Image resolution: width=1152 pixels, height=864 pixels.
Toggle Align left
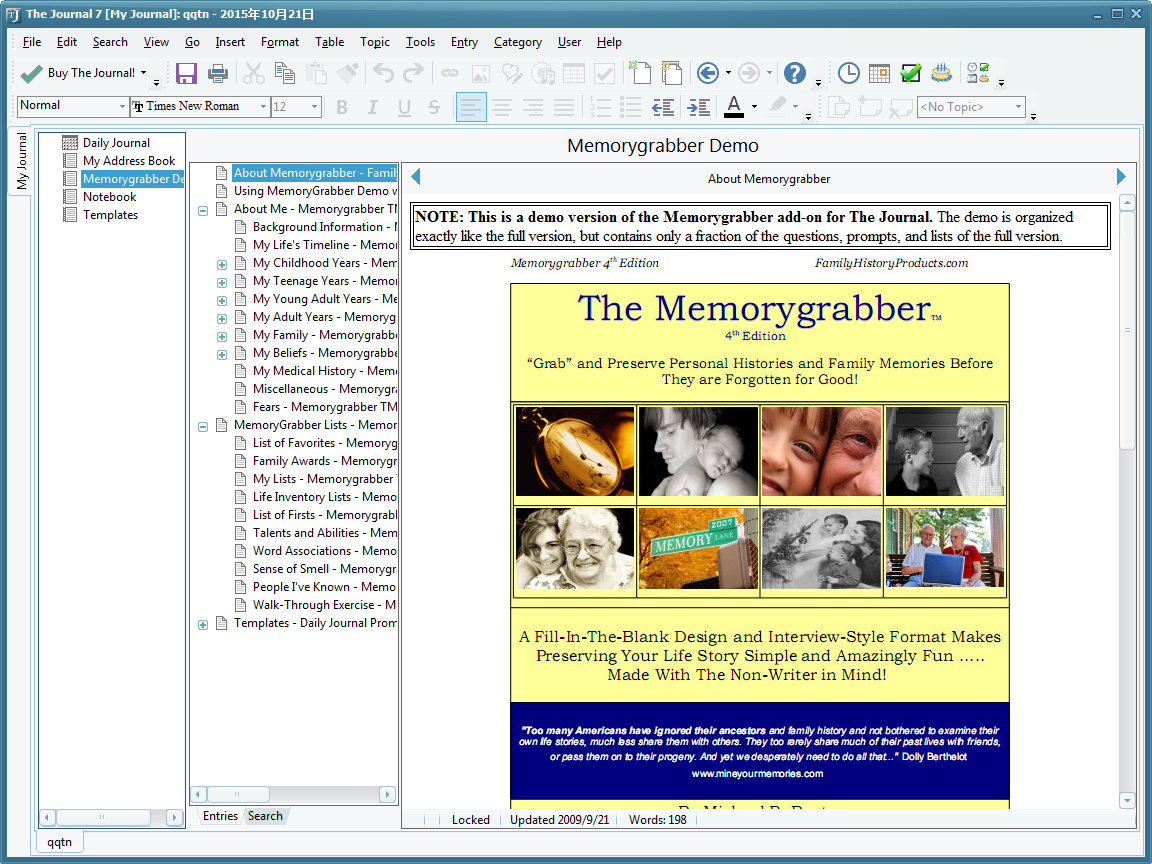471,107
